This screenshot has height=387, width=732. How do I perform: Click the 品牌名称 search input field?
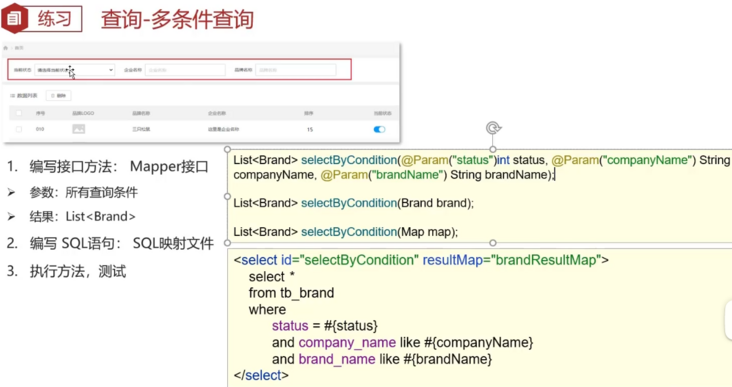pos(296,70)
